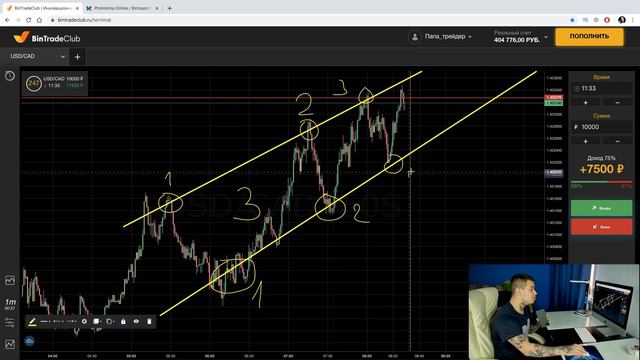Open trade history clock icon in sidebar
The width and height of the screenshot is (640, 360).
point(10,76)
